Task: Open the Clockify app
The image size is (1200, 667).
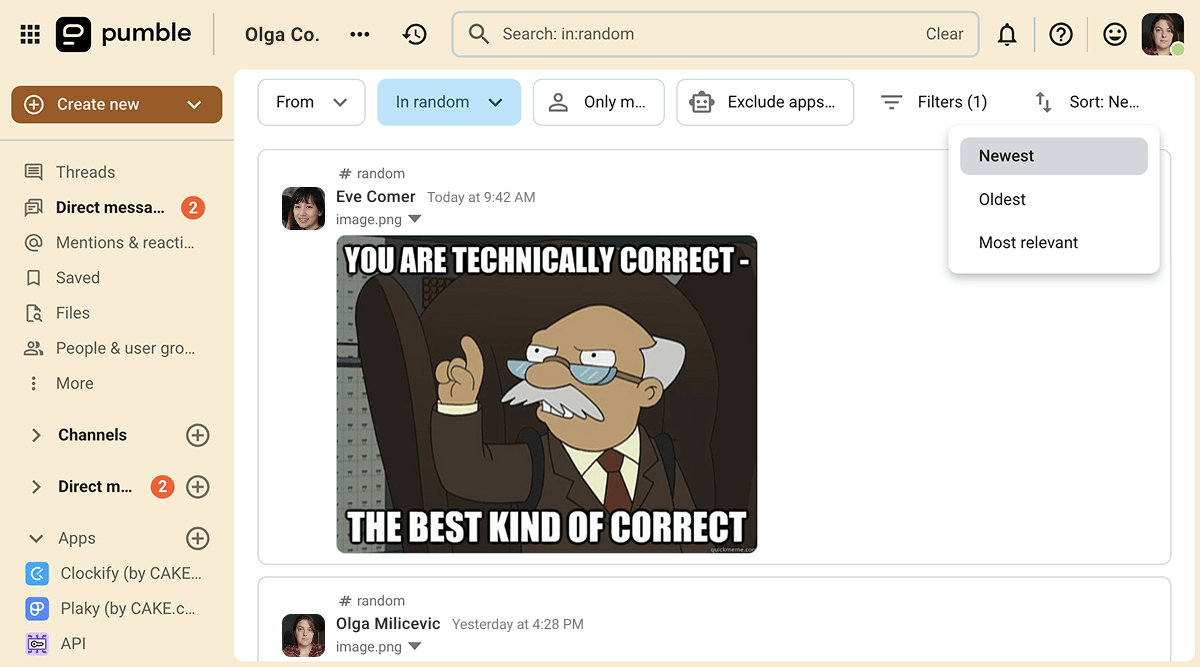Action: pyautogui.click(x=130, y=573)
